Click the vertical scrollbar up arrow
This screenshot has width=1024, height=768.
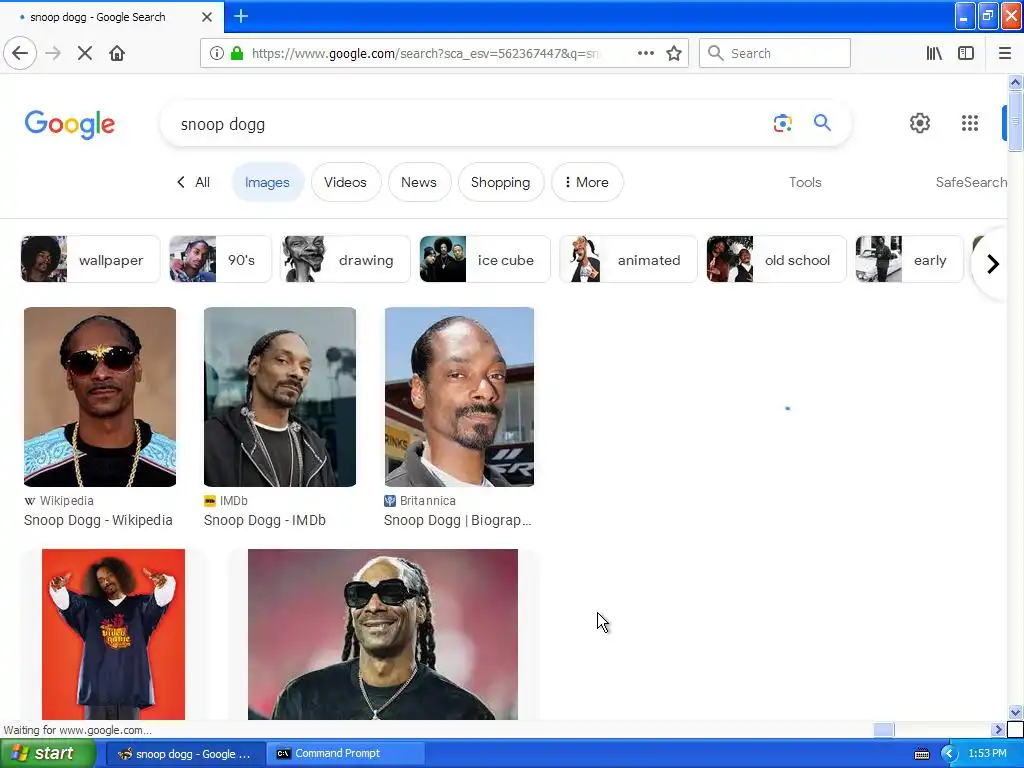click(x=1015, y=82)
